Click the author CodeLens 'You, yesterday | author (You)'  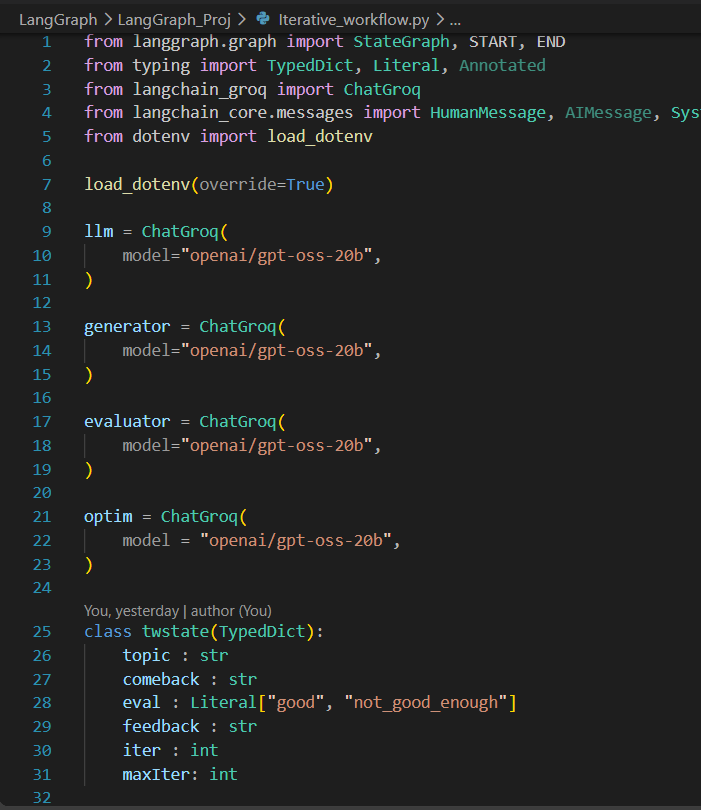click(x=178, y=611)
